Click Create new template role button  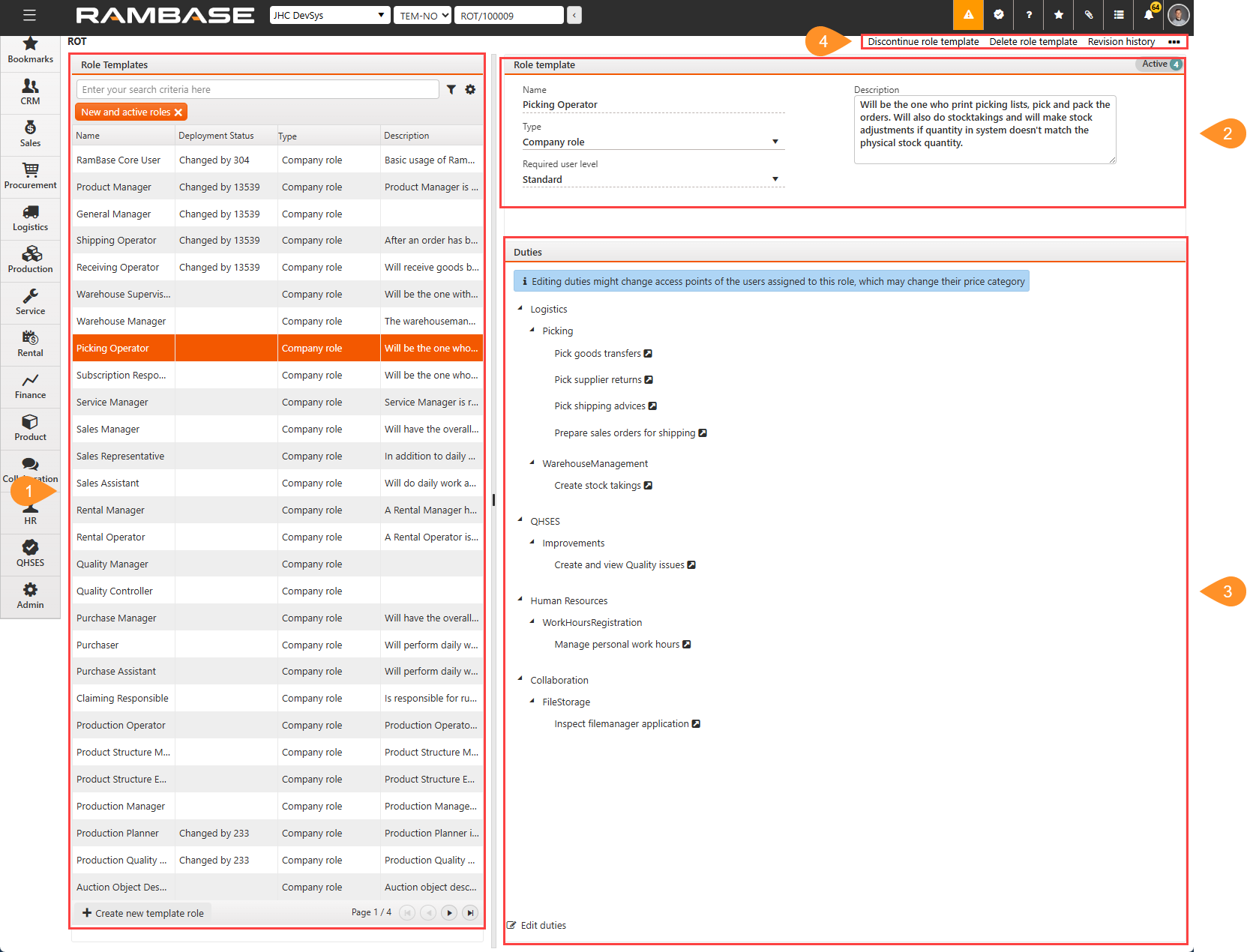(x=143, y=913)
